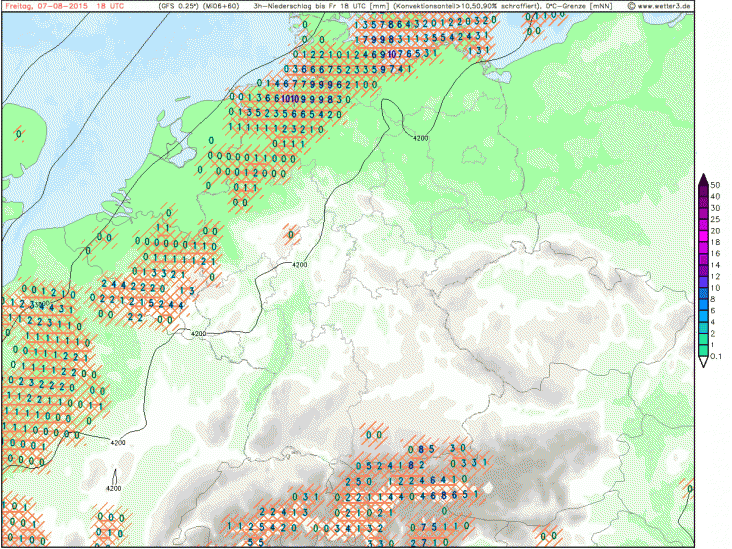This screenshot has width=732, height=549.
Task: Pick the legend band between 14 and 16
Action: [704, 258]
